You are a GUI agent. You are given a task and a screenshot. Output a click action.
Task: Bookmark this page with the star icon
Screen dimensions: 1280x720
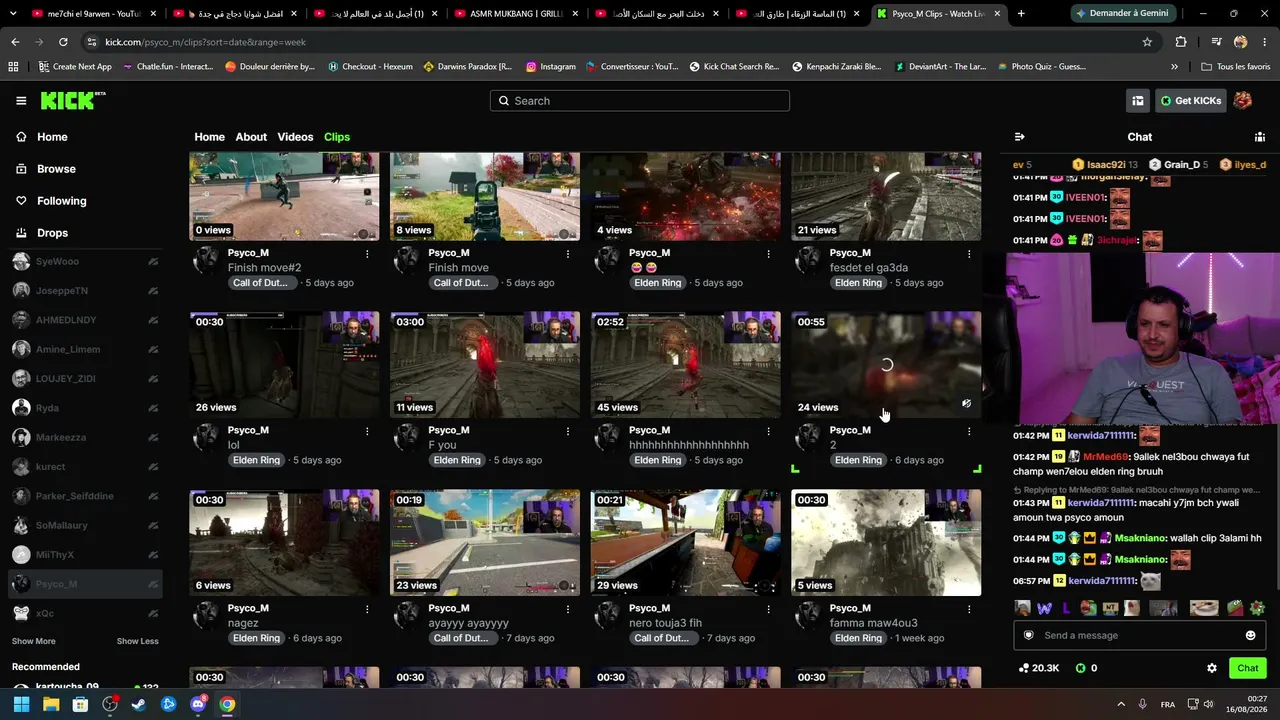pos(1147,42)
